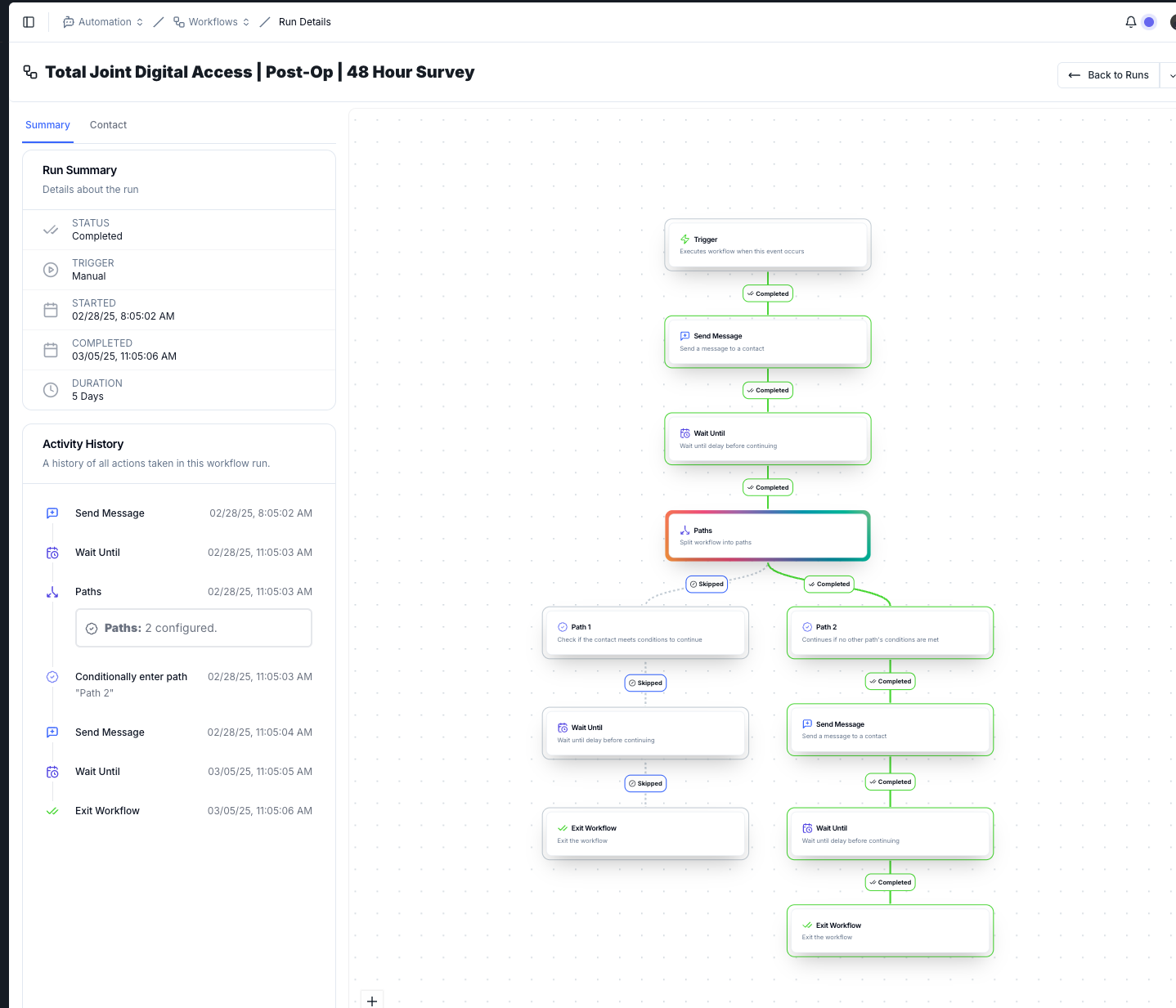Click Skipped badge above left Exit Workflow
The width and height of the screenshot is (1176, 1008).
click(645, 784)
